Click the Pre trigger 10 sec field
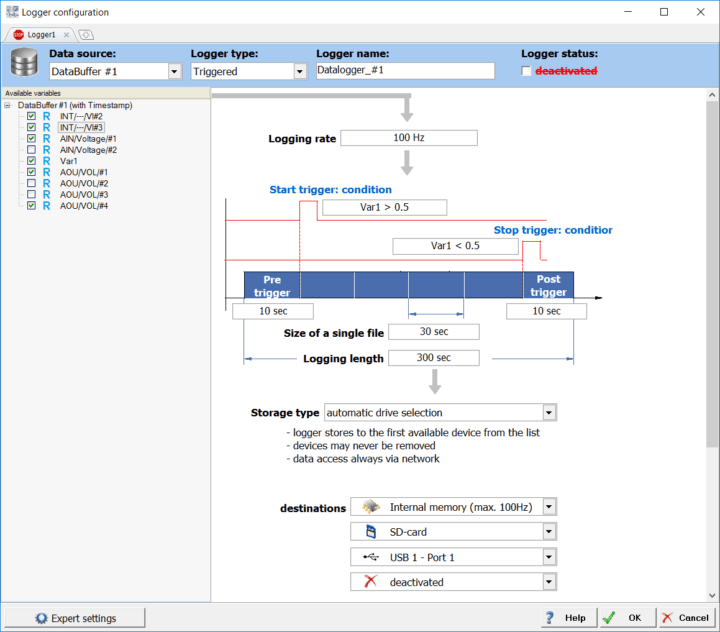This screenshot has width=720, height=632. click(273, 311)
